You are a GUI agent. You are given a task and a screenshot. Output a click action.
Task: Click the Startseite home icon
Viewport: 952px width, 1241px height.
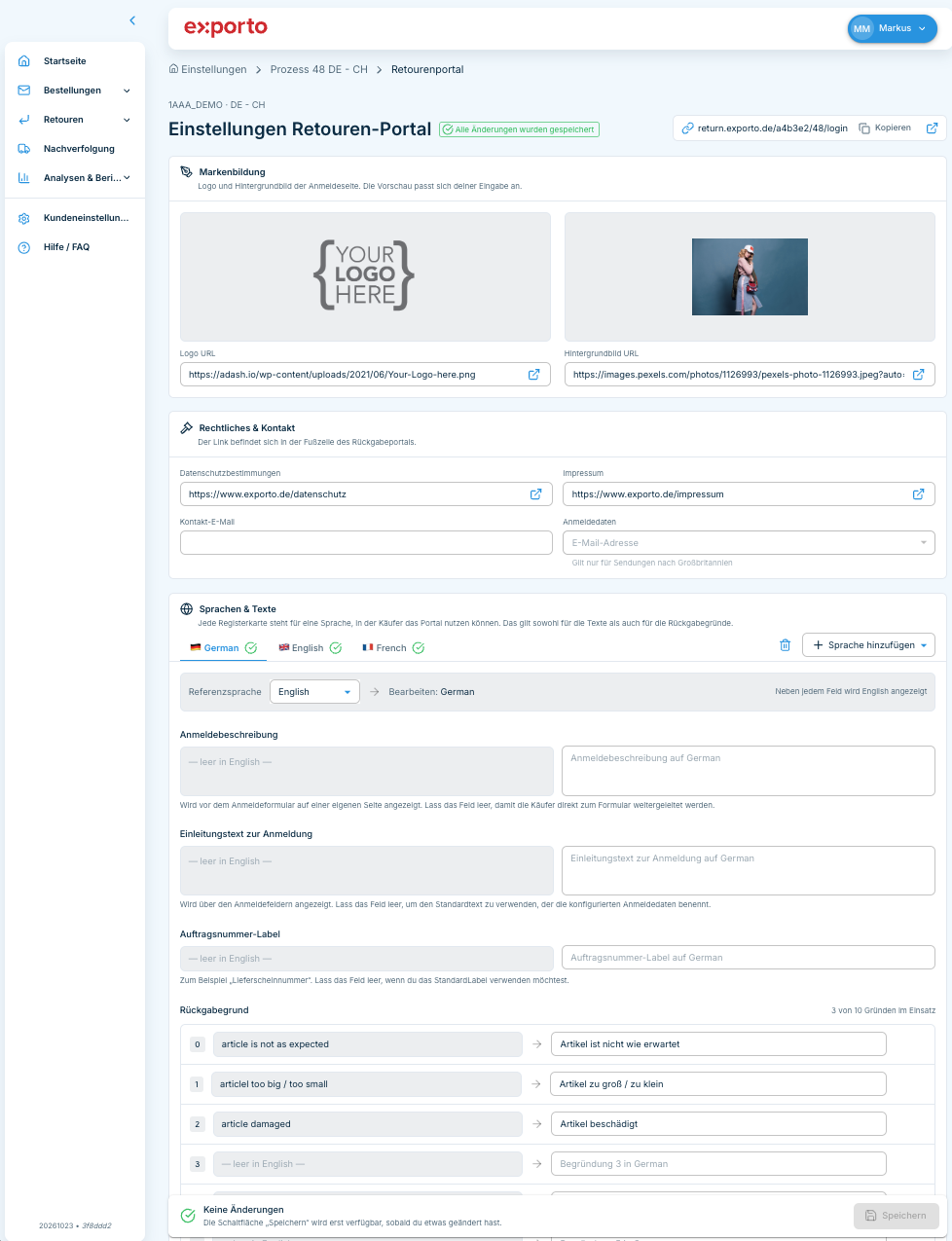click(x=24, y=61)
